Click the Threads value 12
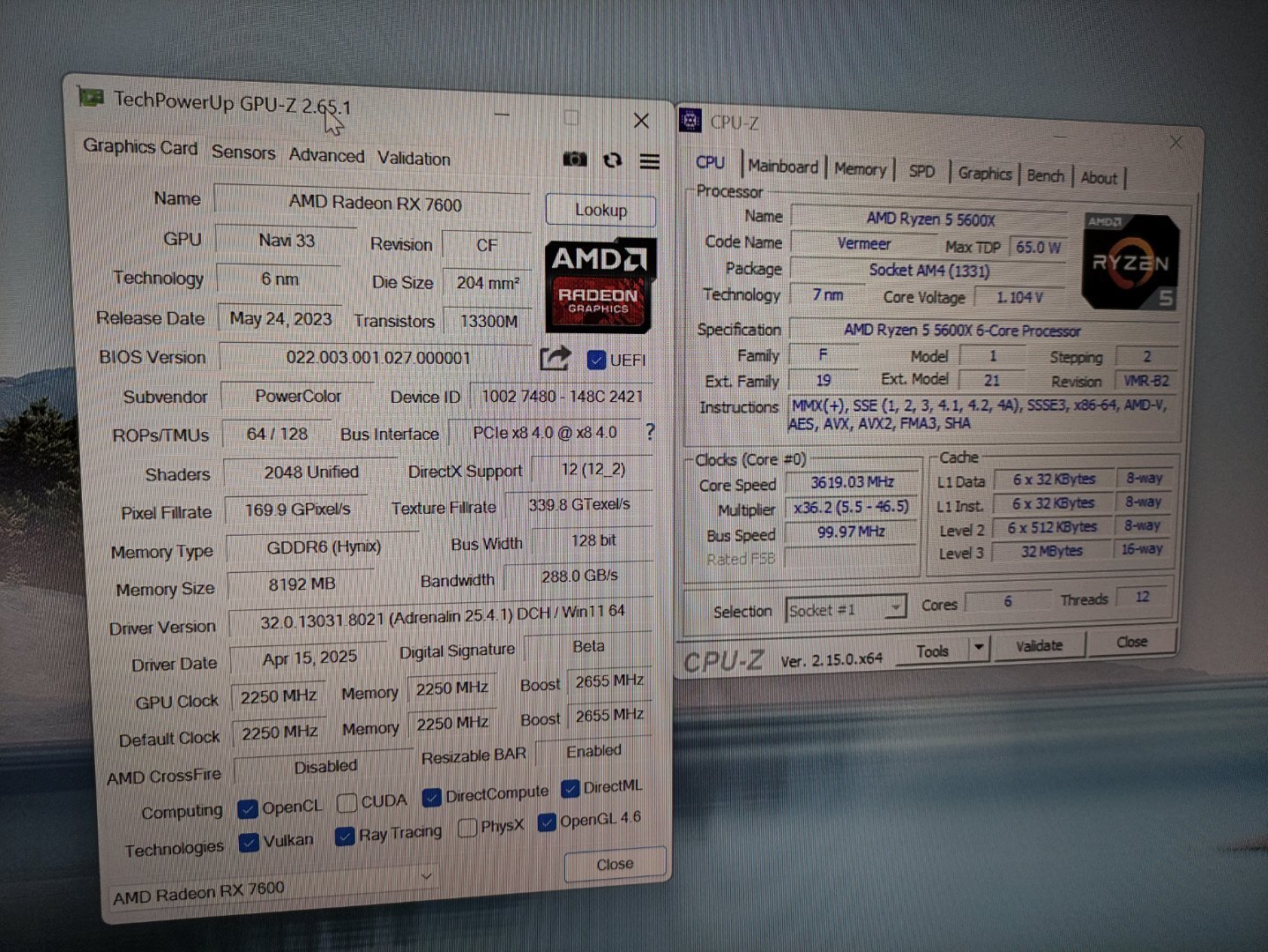The height and width of the screenshot is (952, 1268). pyautogui.click(x=1143, y=597)
